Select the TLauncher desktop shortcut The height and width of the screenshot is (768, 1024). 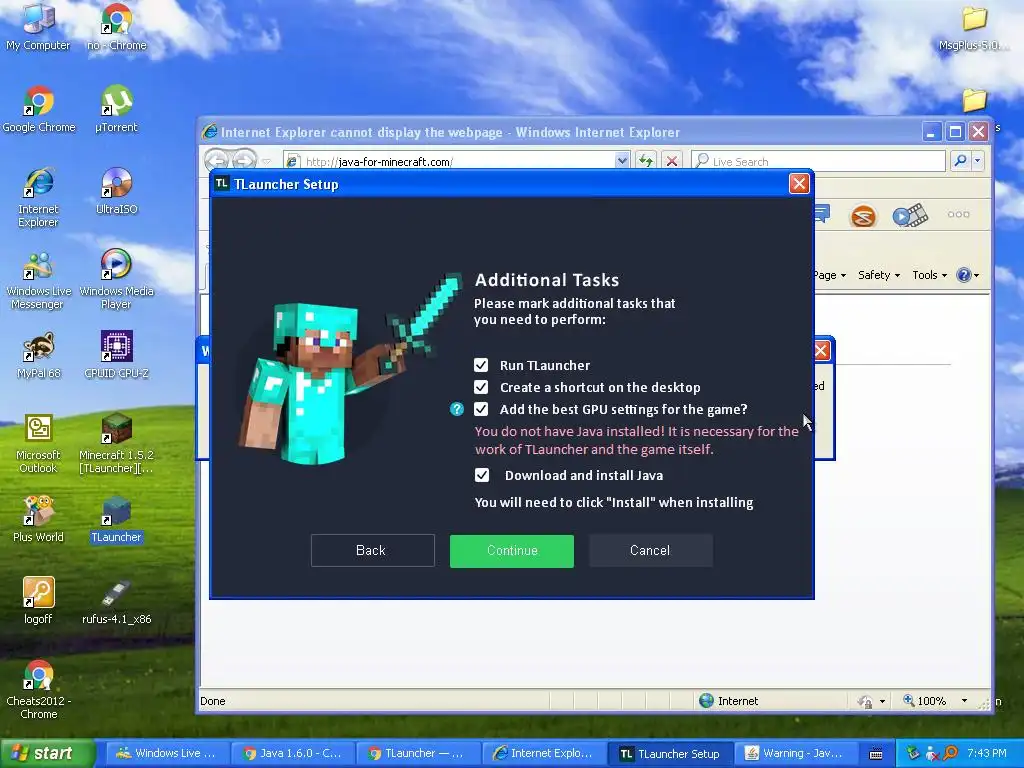click(116, 520)
